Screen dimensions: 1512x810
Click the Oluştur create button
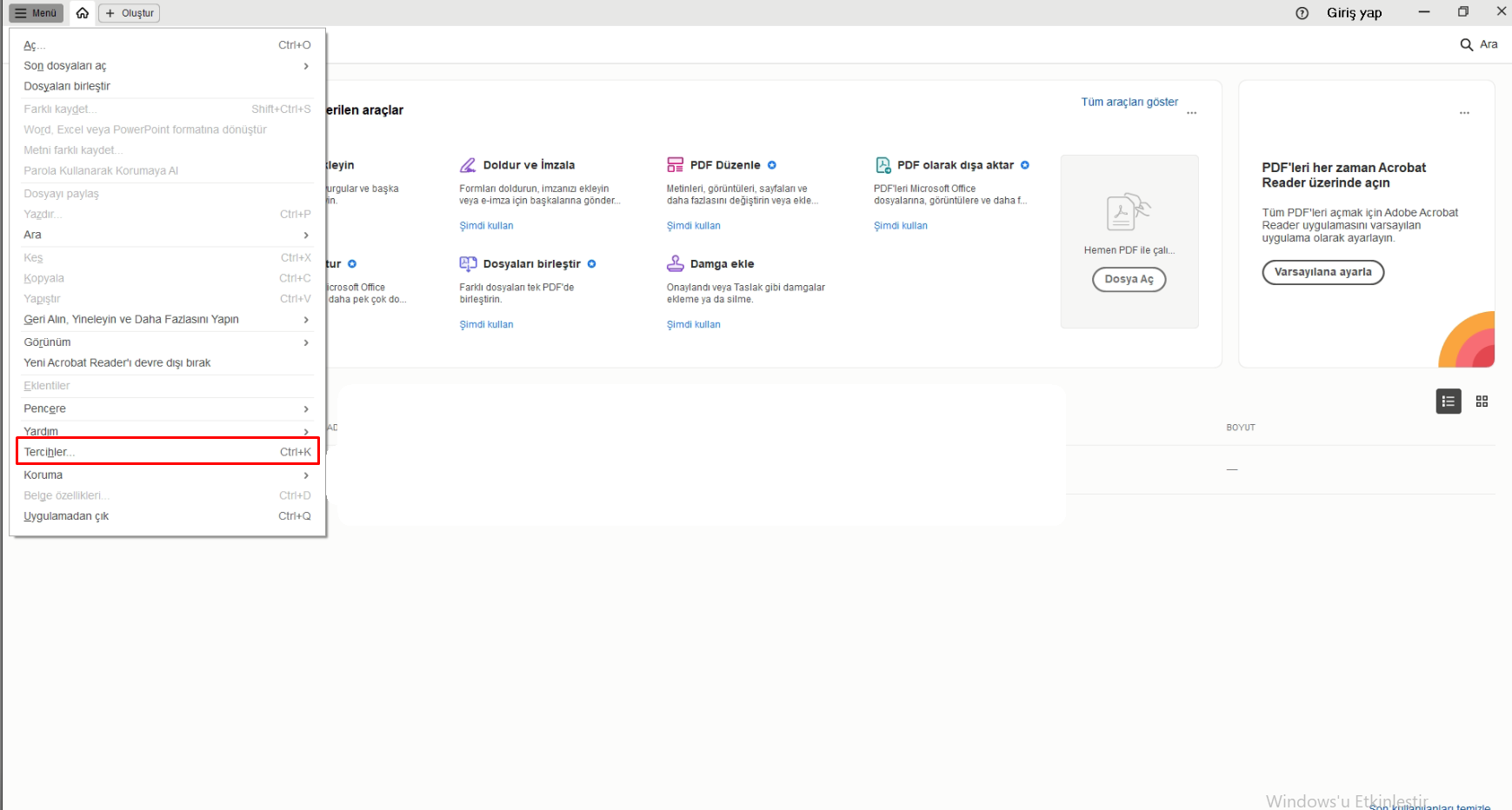pyautogui.click(x=129, y=13)
